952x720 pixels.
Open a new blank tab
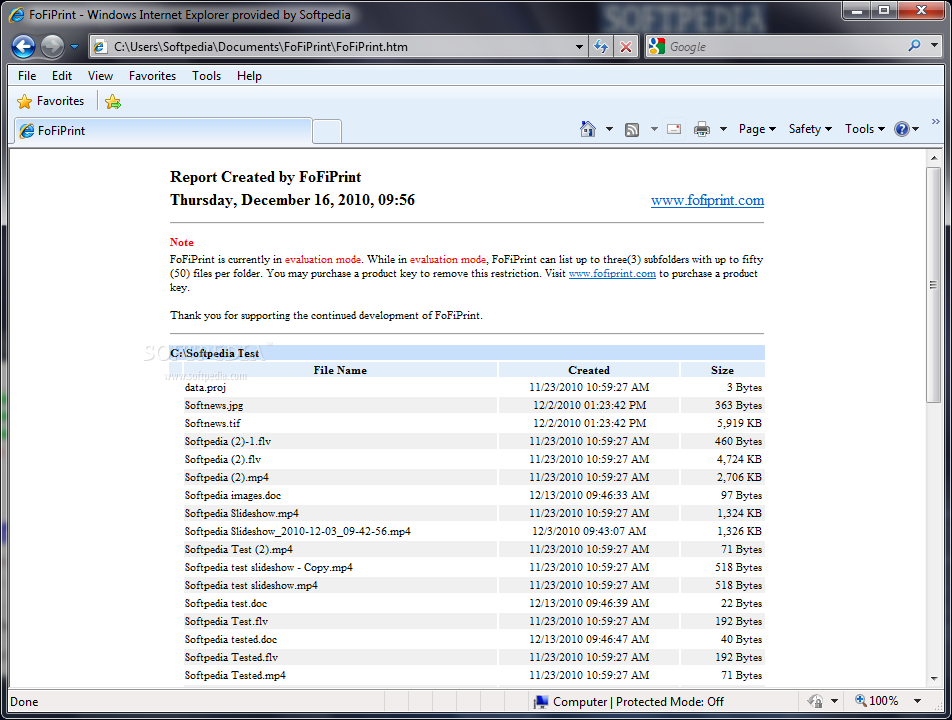pyautogui.click(x=327, y=132)
